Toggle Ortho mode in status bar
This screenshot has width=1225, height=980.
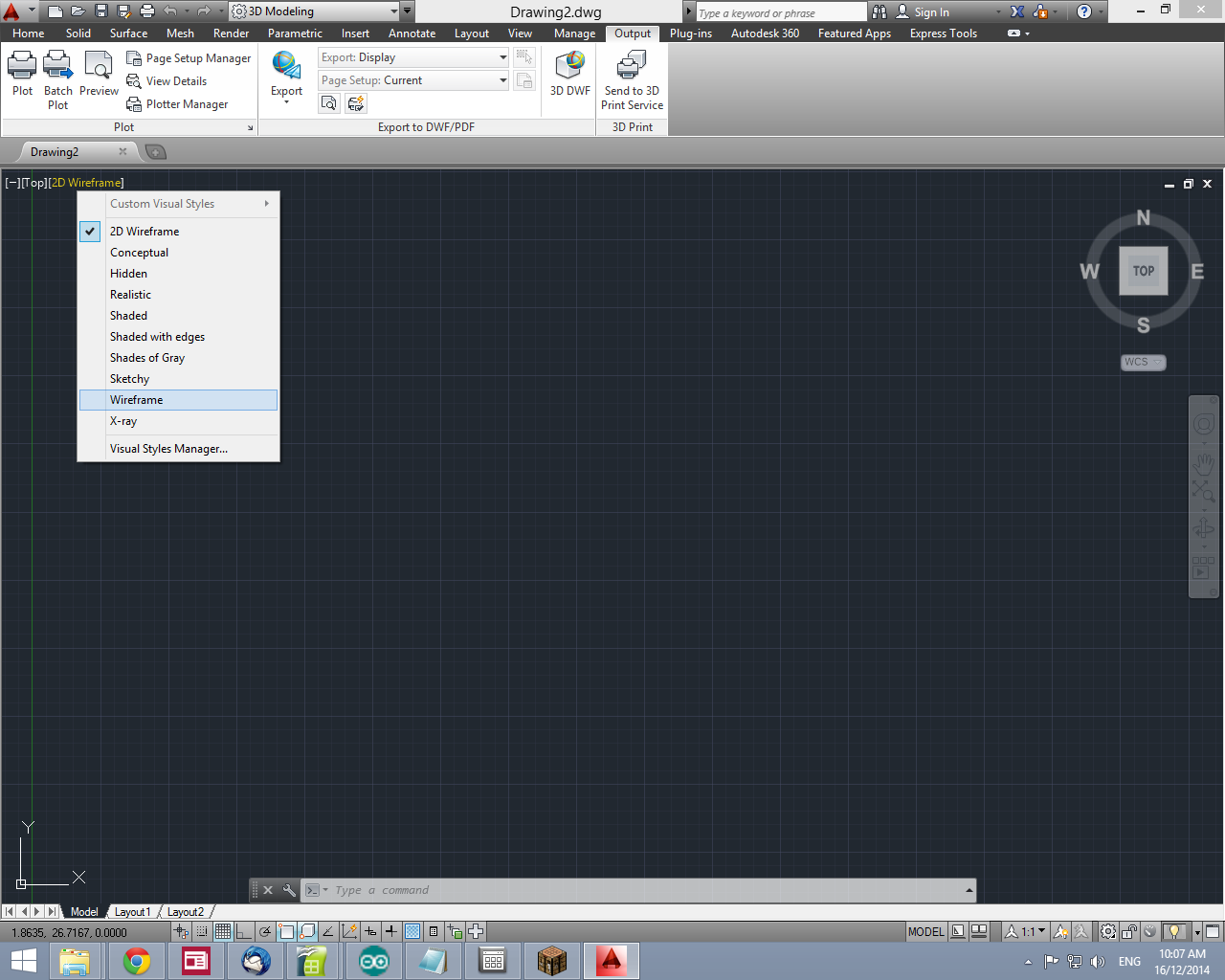click(x=243, y=930)
